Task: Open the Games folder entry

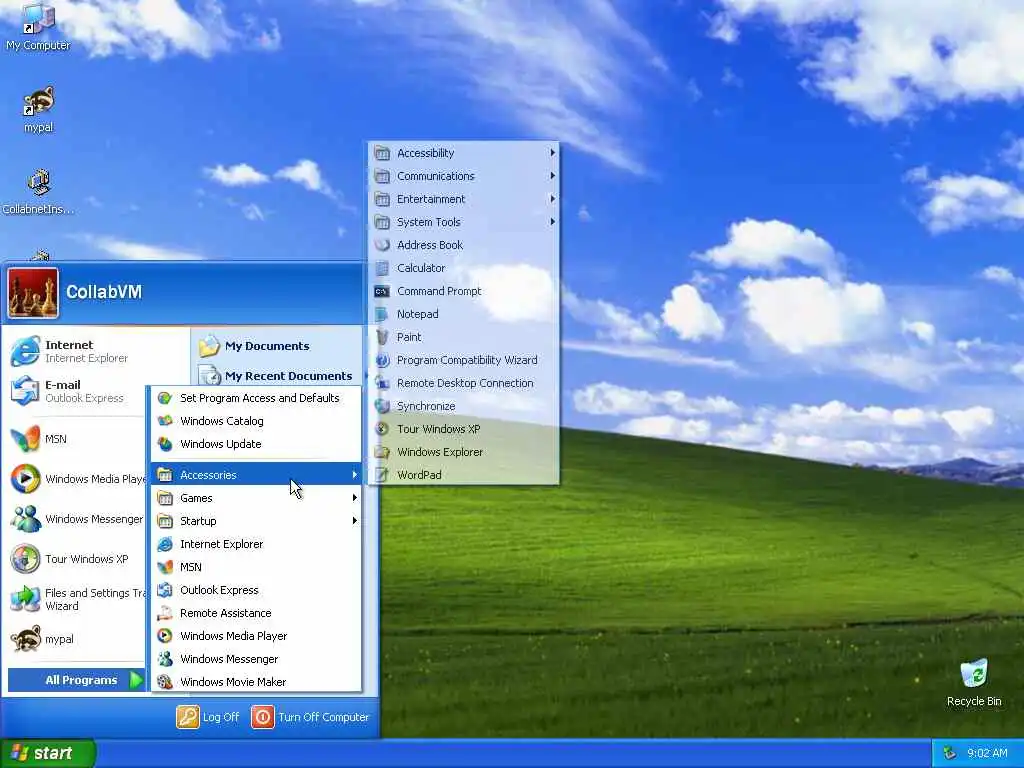Action: coord(257,498)
